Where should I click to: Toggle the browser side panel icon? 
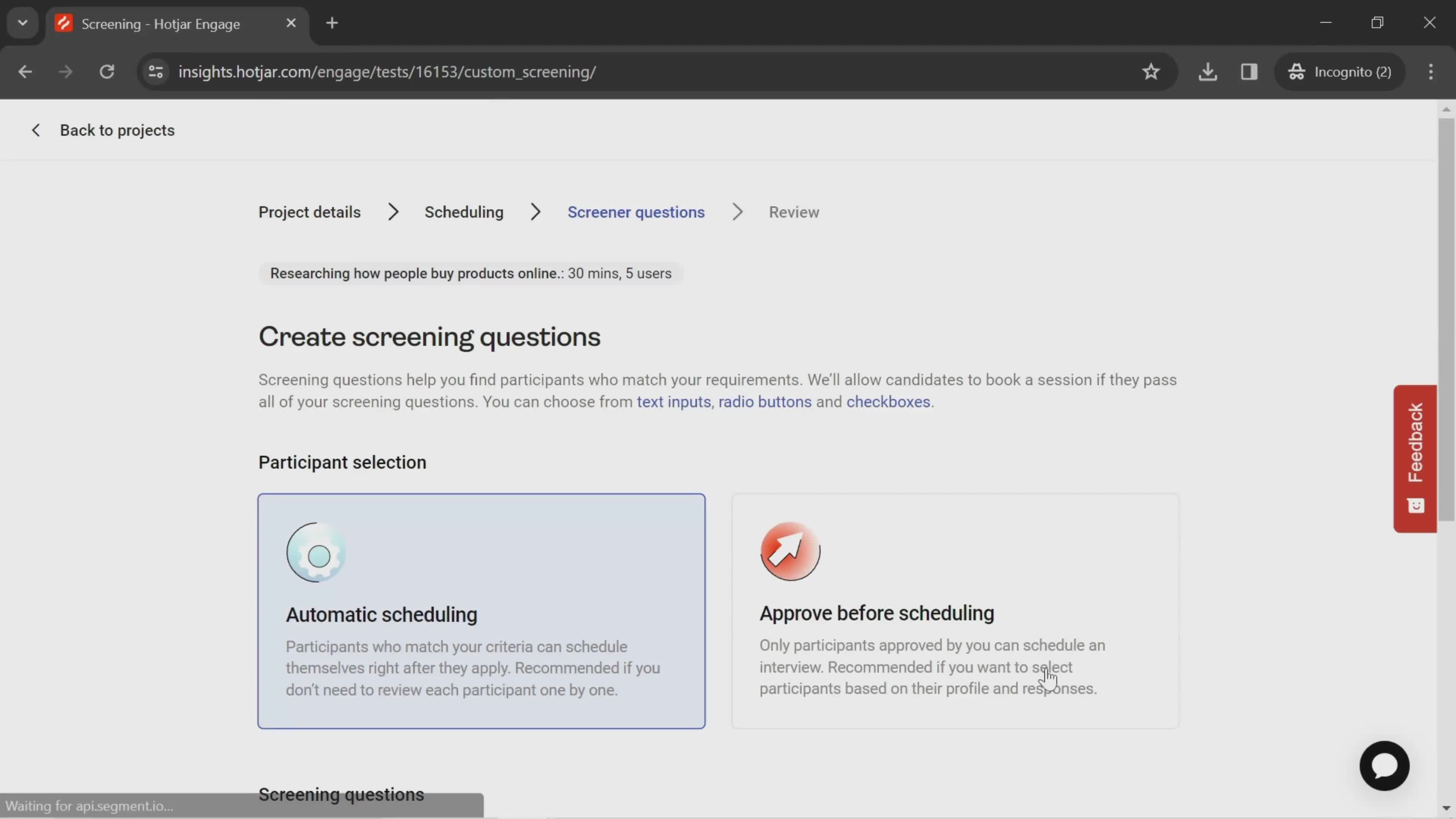tap(1249, 72)
